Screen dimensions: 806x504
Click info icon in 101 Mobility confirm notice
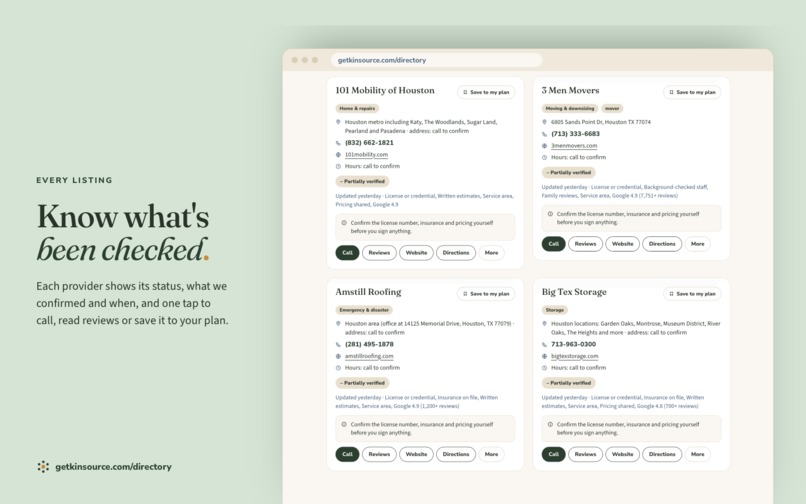coord(344,223)
